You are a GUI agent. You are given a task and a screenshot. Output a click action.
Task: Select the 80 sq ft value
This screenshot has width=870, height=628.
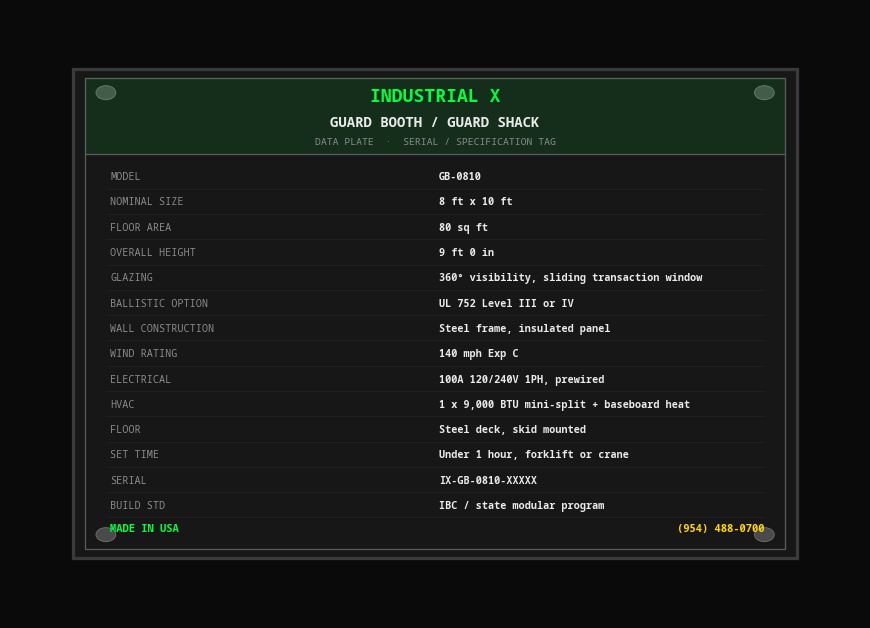(463, 227)
